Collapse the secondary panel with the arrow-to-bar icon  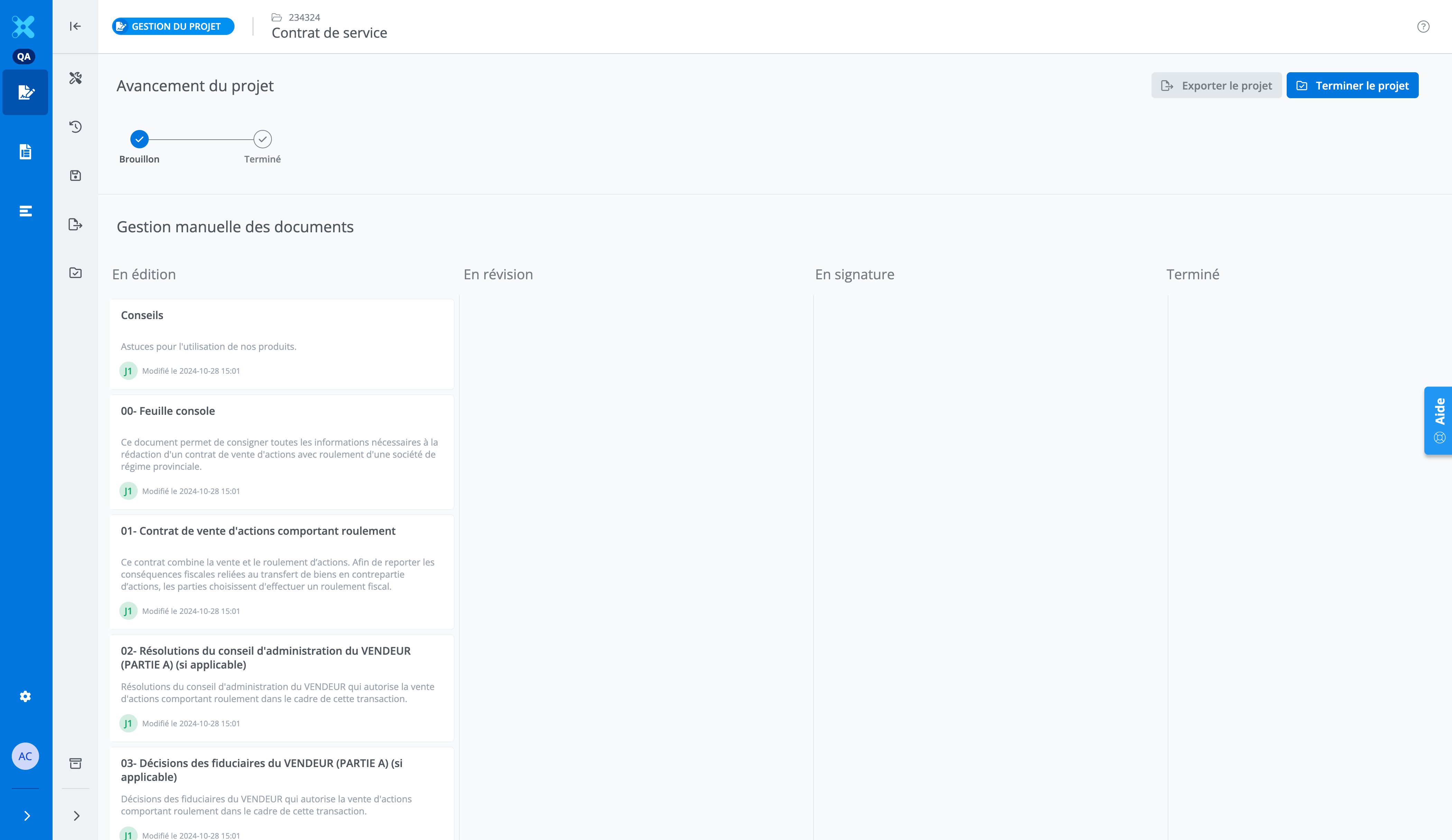click(75, 27)
